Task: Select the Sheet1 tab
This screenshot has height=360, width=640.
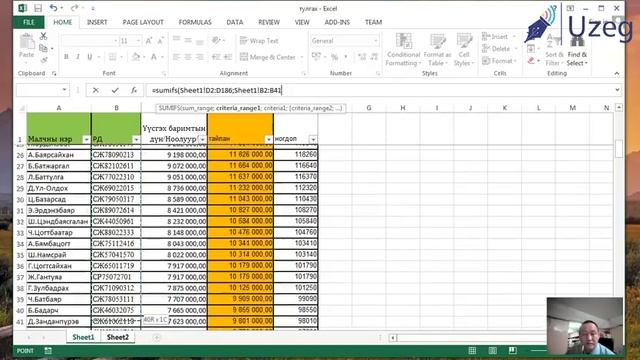Action: 83,337
